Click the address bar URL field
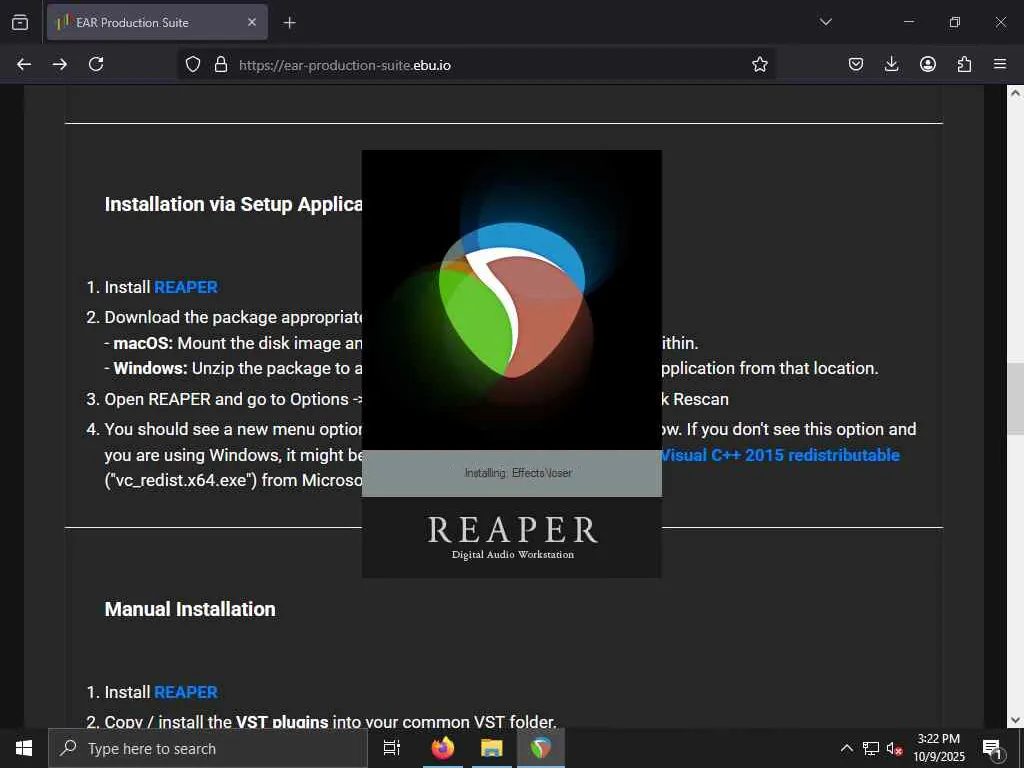The image size is (1024, 768). pyautogui.click(x=477, y=65)
